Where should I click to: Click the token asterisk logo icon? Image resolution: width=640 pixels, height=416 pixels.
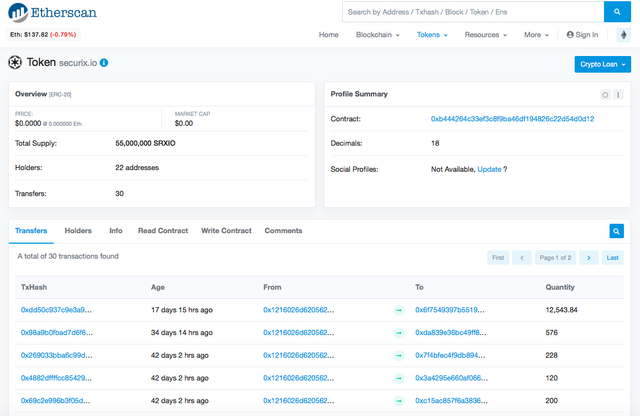pos(15,62)
